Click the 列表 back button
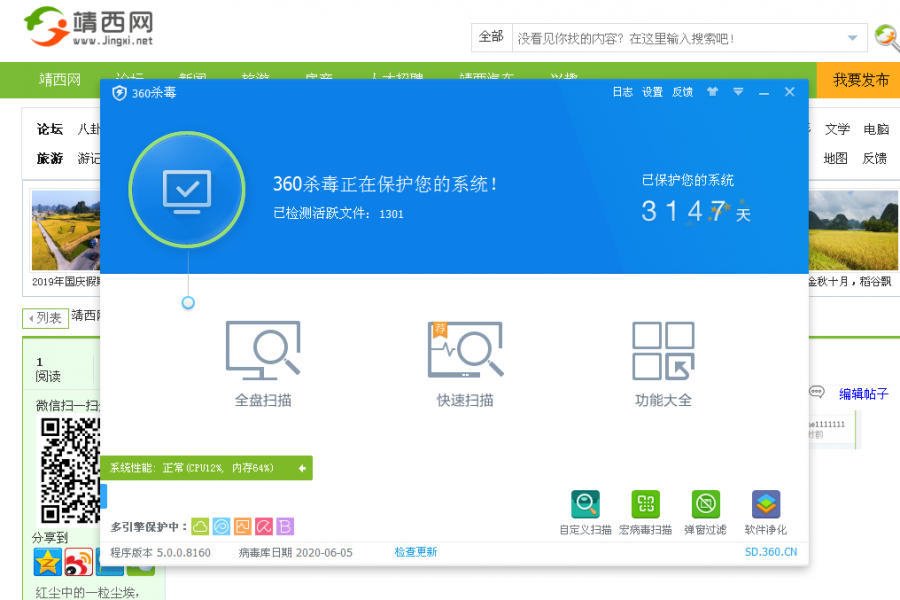Screen dimensions: 900x600 point(45,318)
